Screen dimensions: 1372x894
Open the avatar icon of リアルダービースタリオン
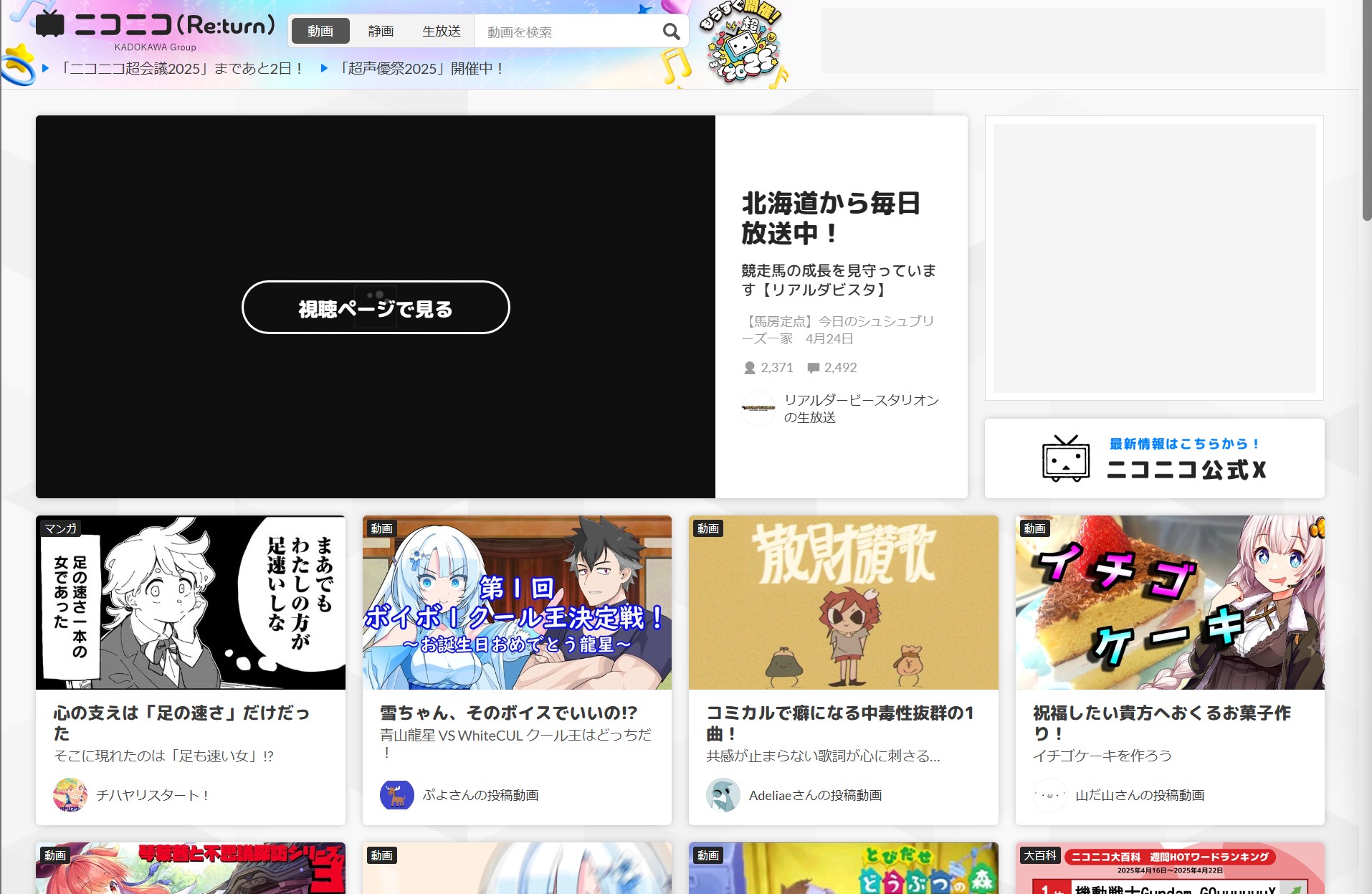click(x=758, y=409)
